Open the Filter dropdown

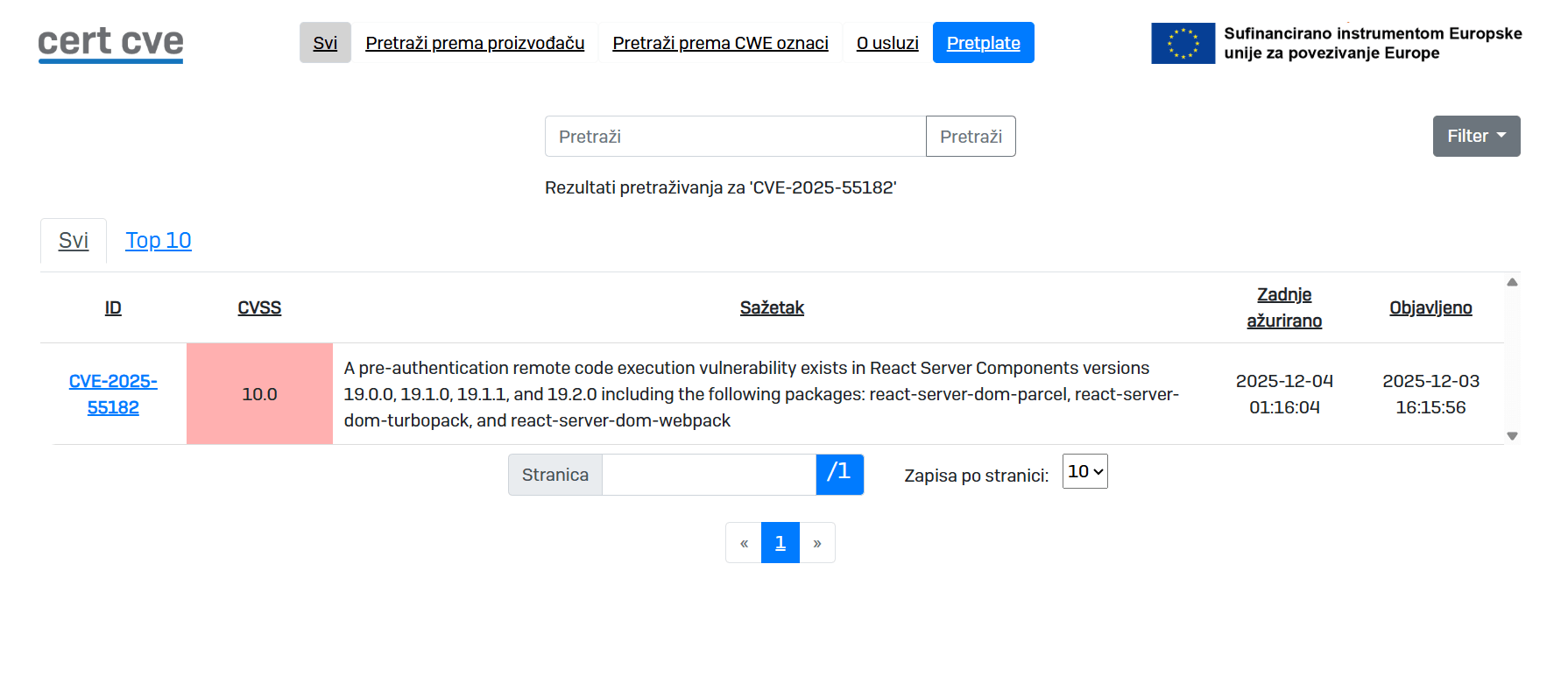[1476, 137]
